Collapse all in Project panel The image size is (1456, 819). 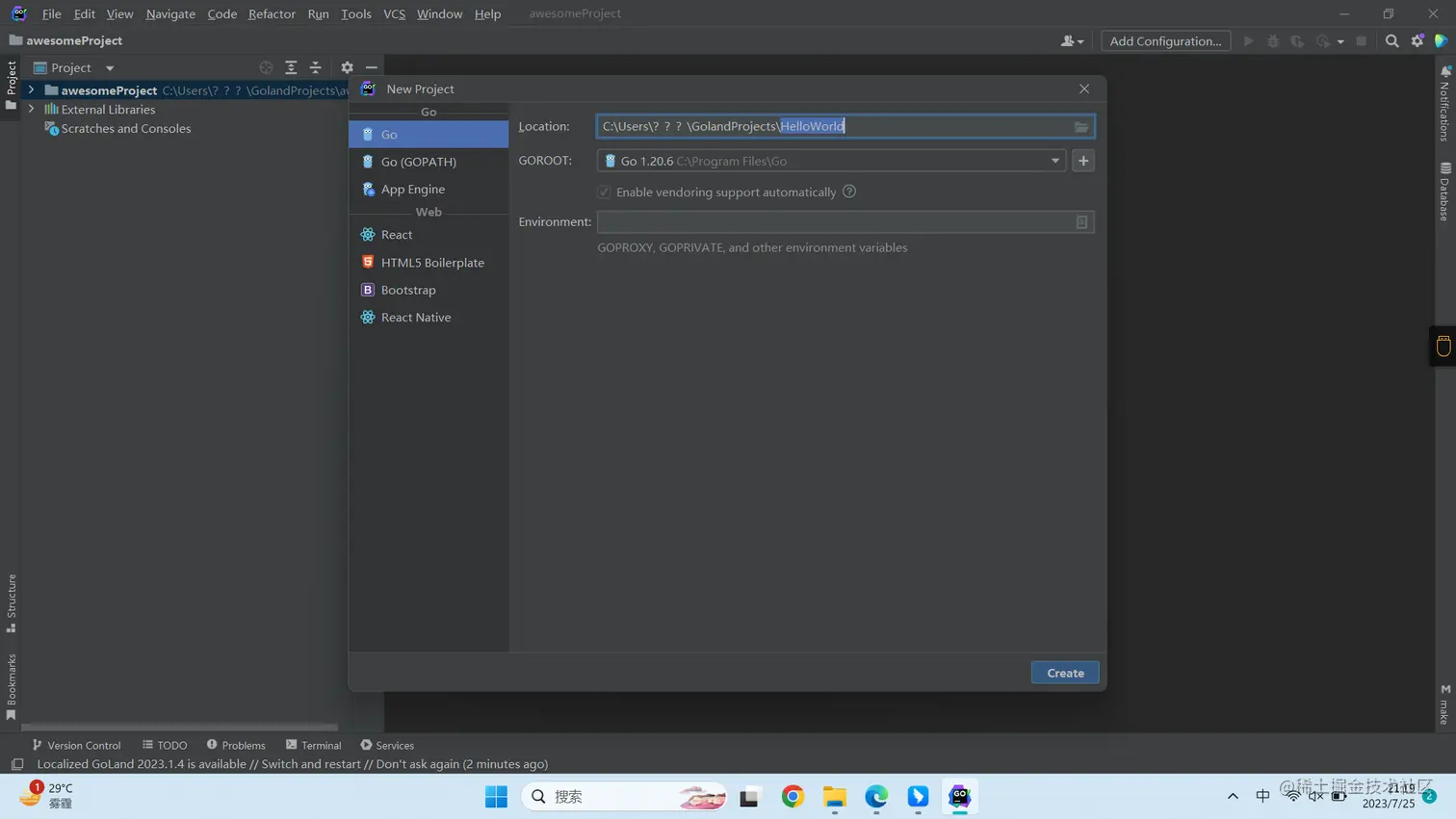pos(315,67)
